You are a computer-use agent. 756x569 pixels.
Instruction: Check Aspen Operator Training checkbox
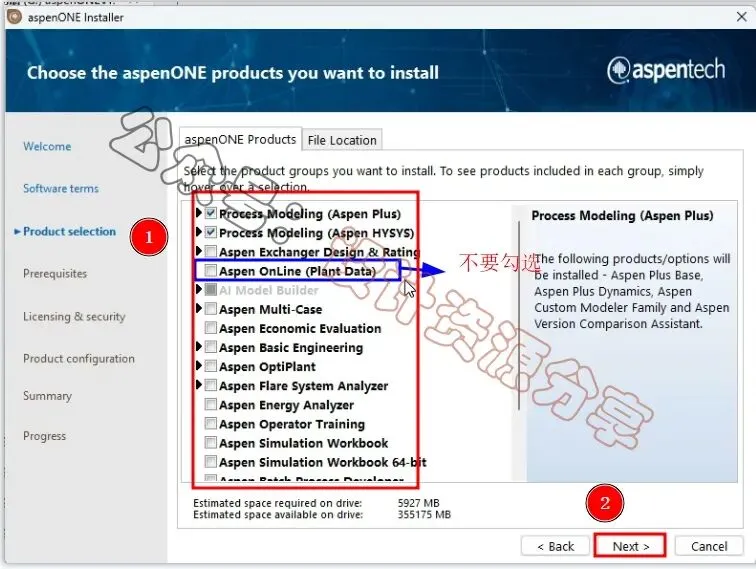[210, 423]
